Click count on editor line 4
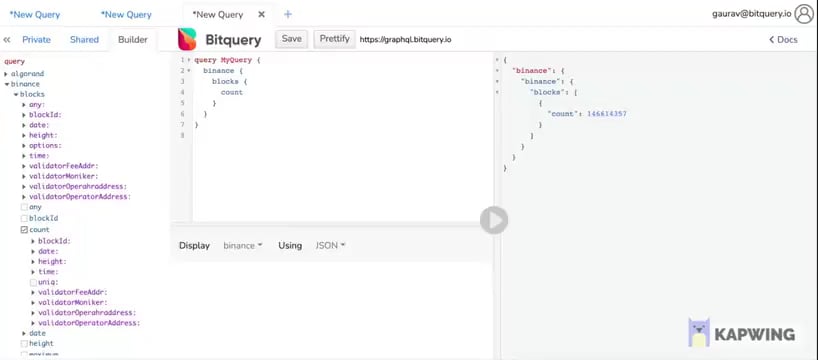 click(232, 92)
